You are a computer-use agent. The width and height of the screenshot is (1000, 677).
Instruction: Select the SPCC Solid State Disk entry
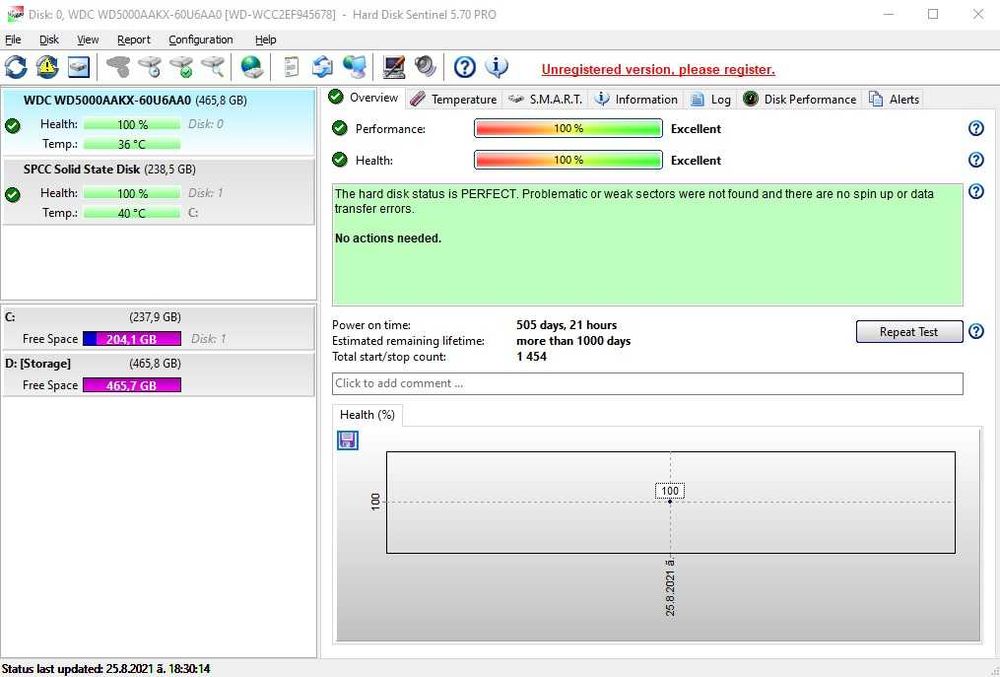pos(158,191)
